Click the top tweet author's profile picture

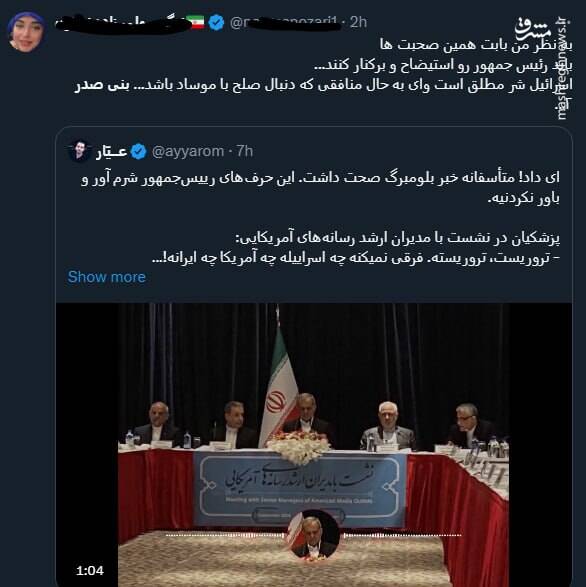pos(27,31)
